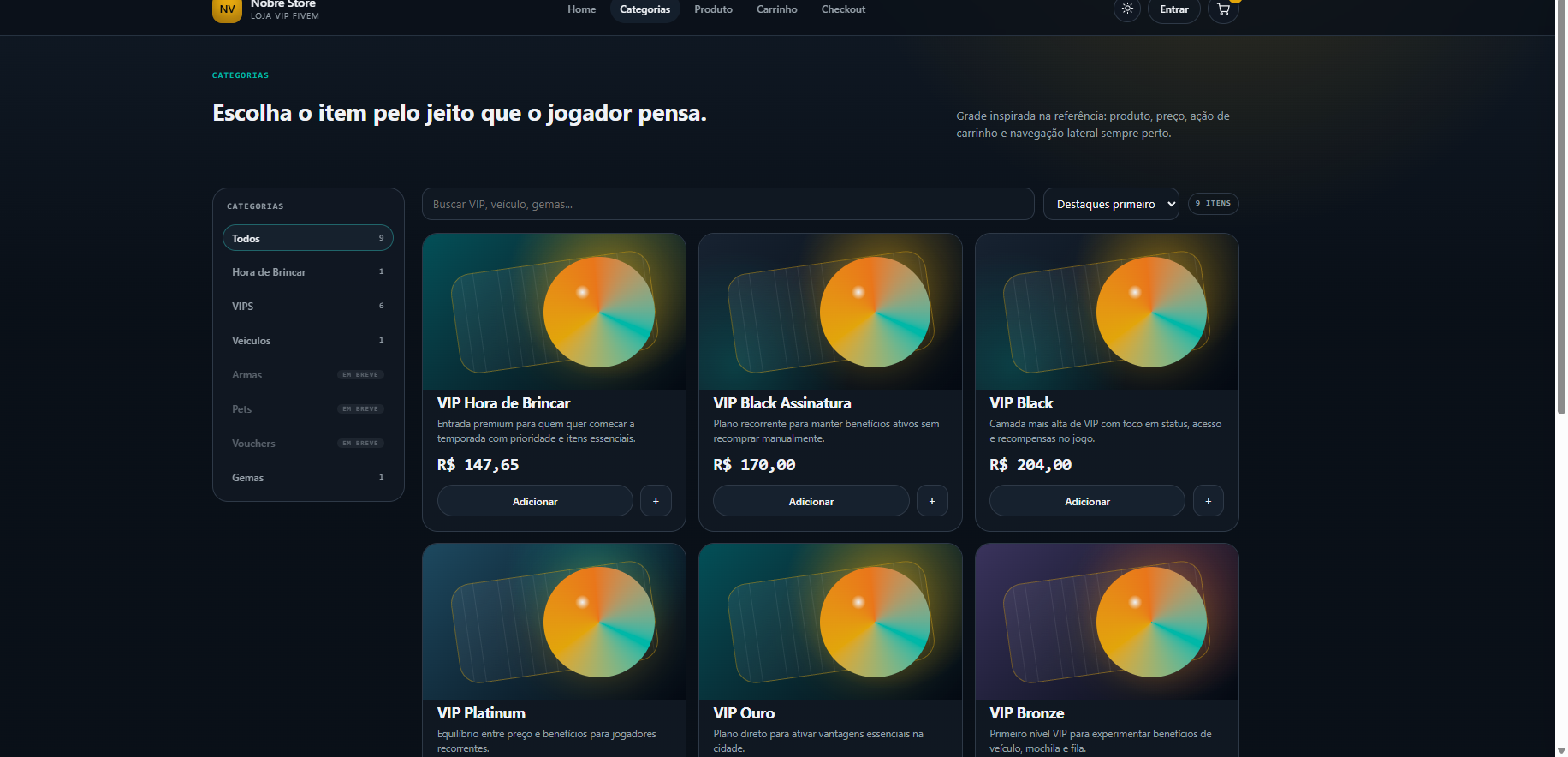Click the plus icon on VIP Black card
1568x757 pixels.
(x=1209, y=501)
